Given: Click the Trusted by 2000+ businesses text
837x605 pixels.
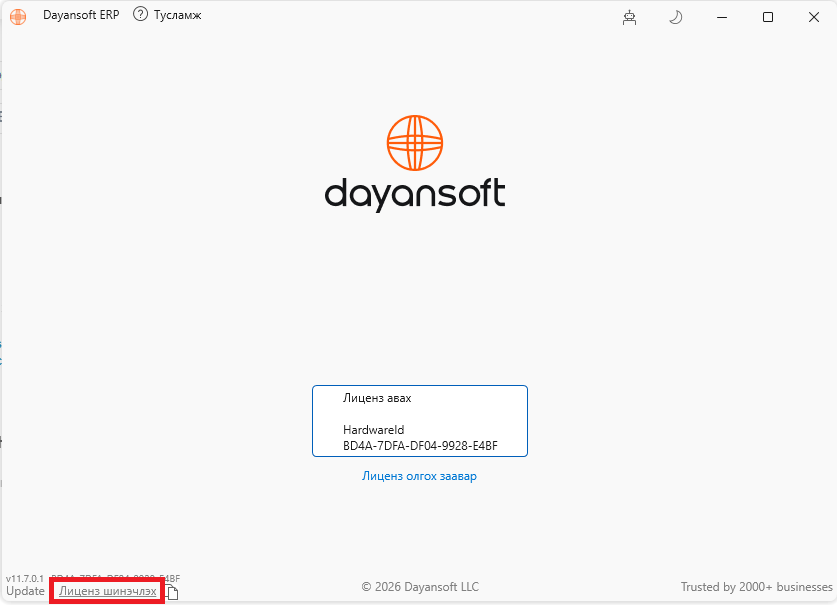Looking at the screenshot, I should coord(756,587).
